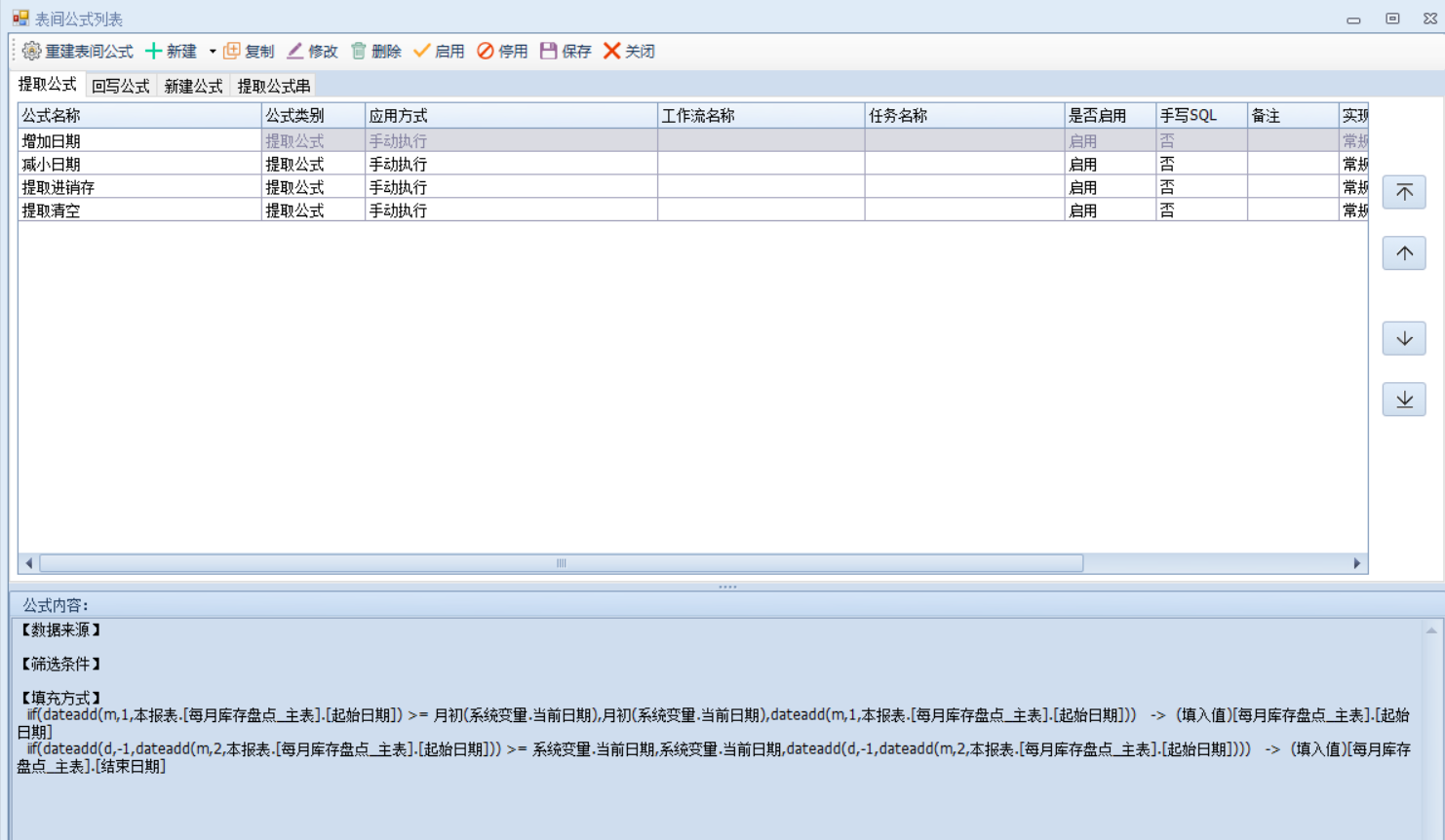Click the 复制 copy icon in toolbar
This screenshot has height=840, width=1445.
point(232,51)
